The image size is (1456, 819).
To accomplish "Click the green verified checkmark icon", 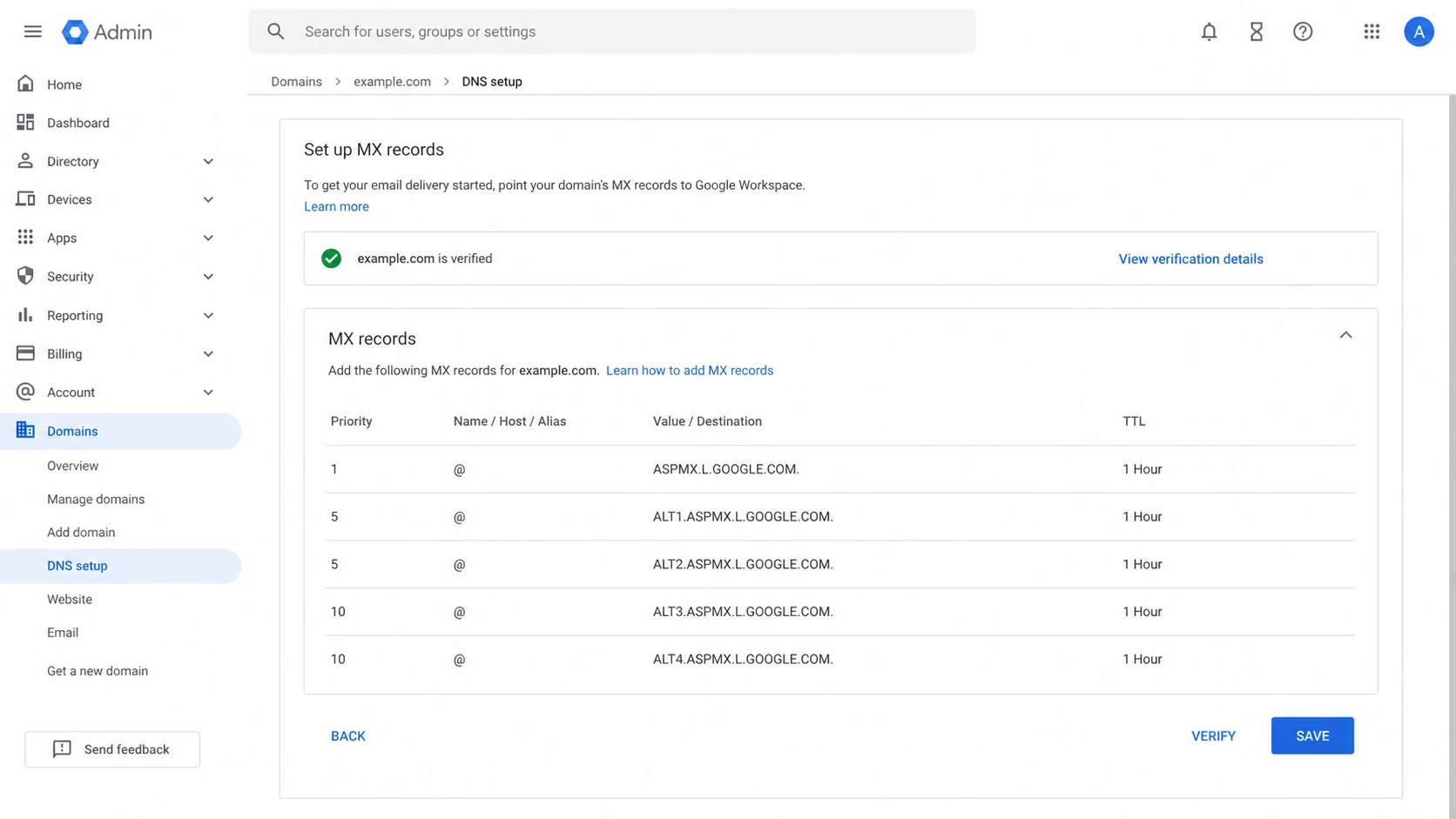I will click(x=331, y=258).
